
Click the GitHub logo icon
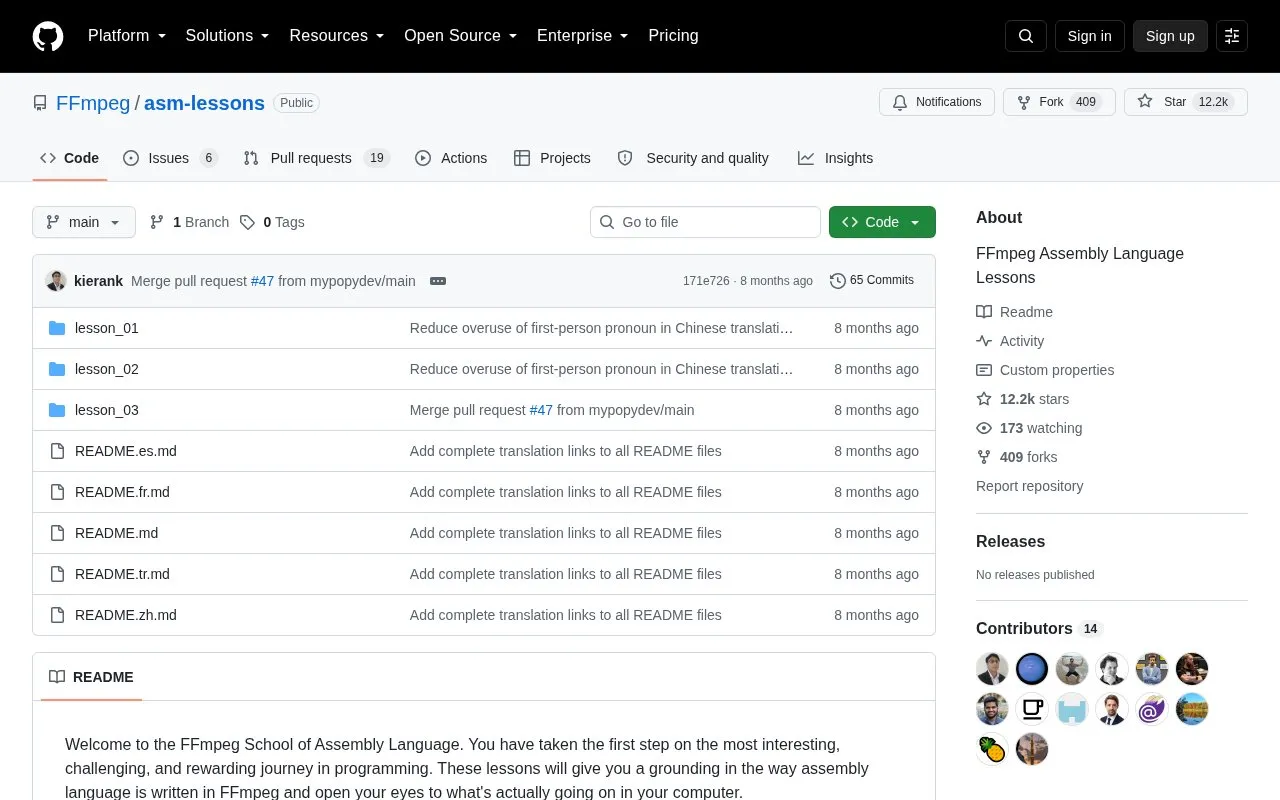pos(48,36)
